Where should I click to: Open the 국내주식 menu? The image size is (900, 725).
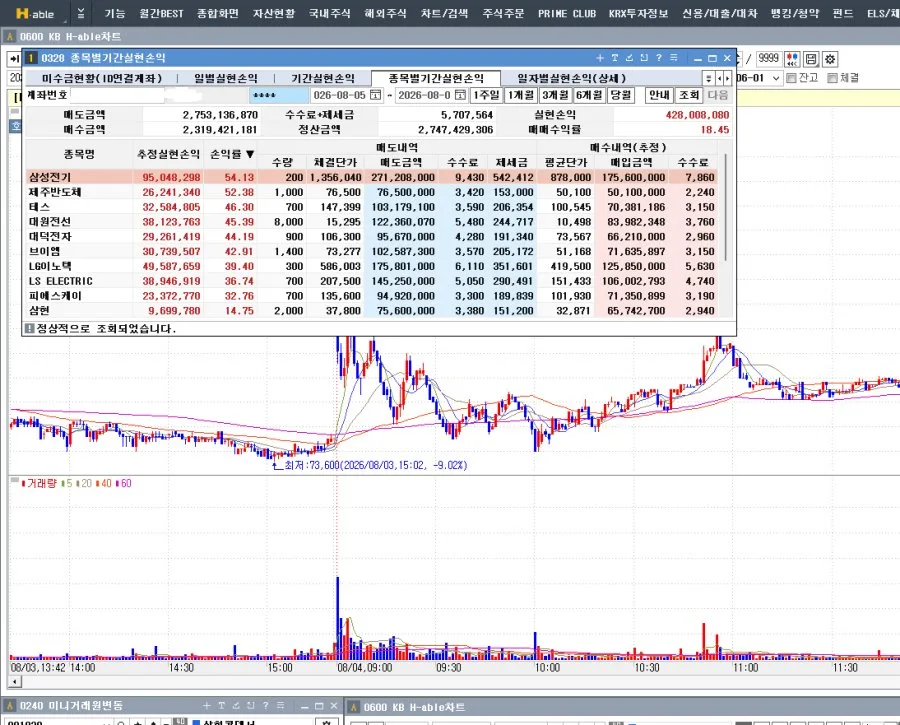point(329,13)
